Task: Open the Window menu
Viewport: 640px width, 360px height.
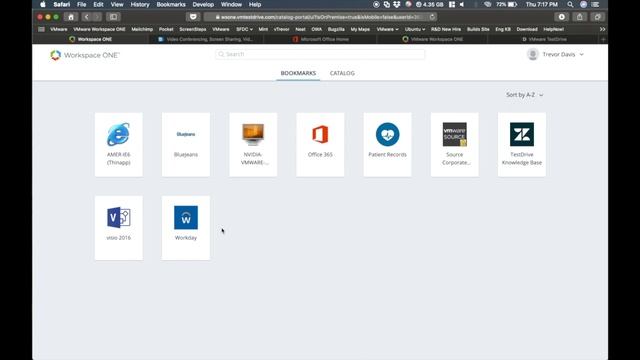Action: pyautogui.click(x=231, y=4)
